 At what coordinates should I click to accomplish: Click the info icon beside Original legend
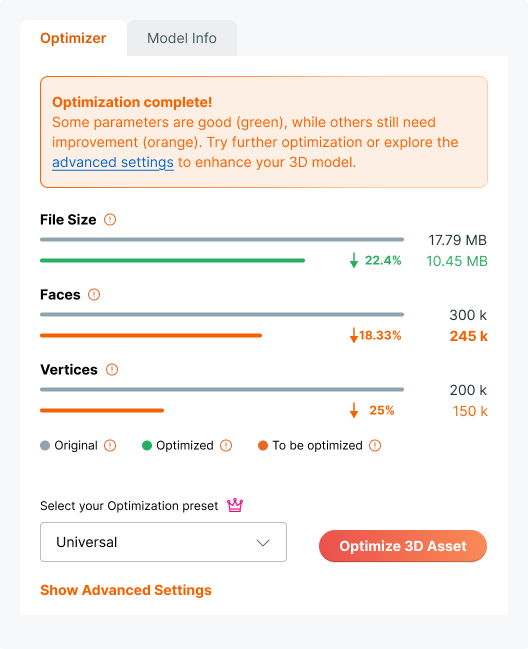pyautogui.click(x=110, y=446)
